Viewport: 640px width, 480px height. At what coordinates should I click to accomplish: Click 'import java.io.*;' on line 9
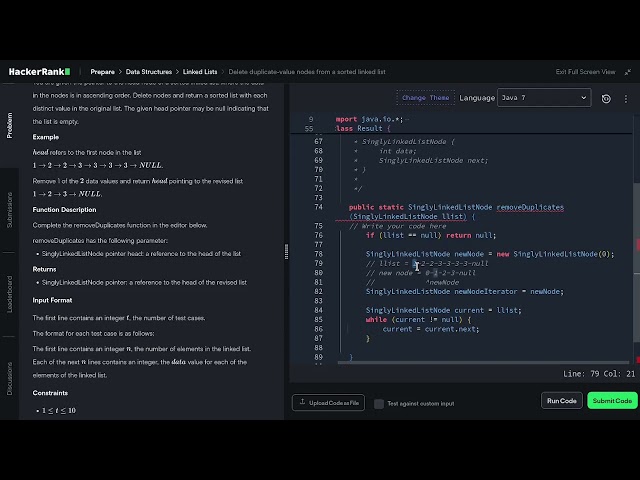pos(369,119)
